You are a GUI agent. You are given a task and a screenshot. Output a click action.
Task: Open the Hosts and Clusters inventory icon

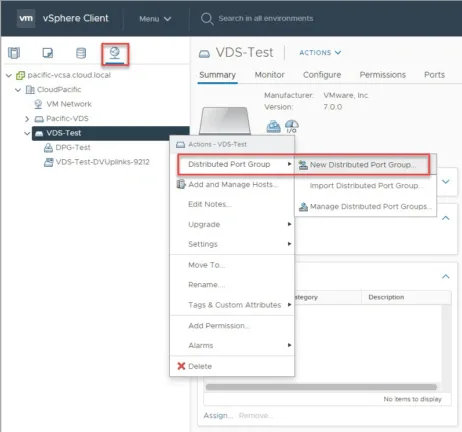click(x=14, y=53)
